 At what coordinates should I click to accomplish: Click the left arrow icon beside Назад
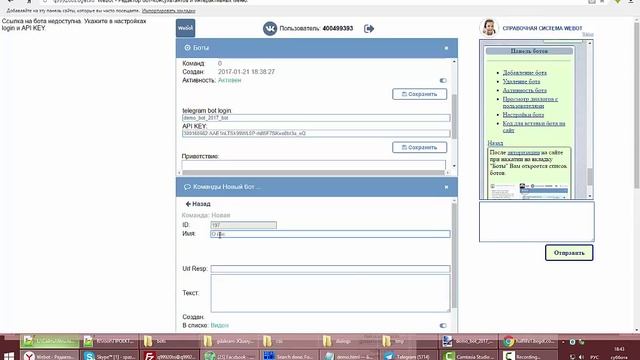click(188, 204)
